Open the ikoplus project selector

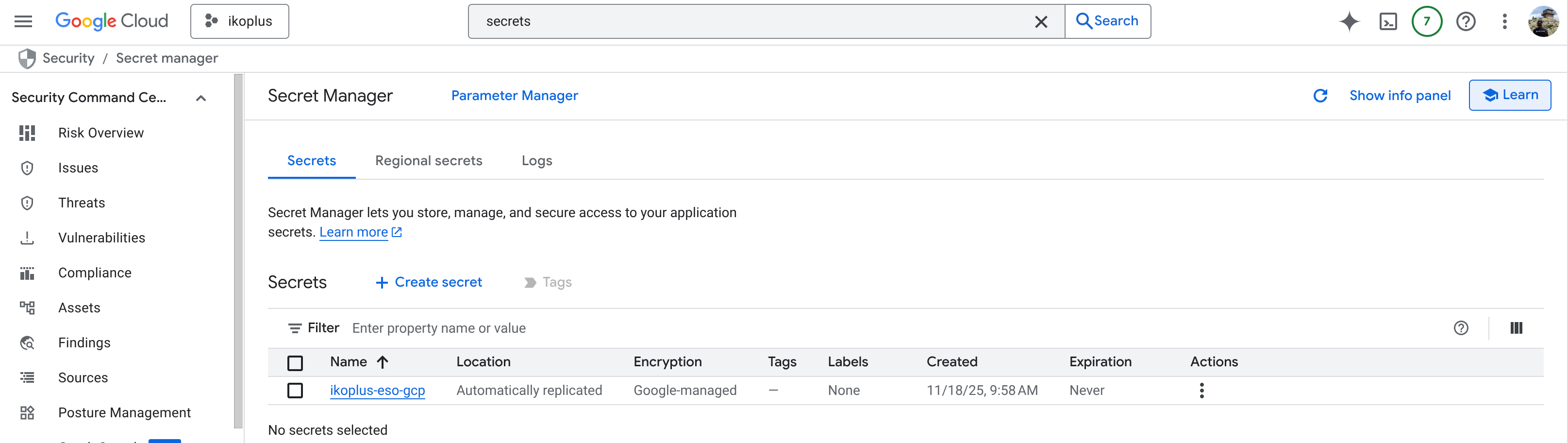pos(239,21)
